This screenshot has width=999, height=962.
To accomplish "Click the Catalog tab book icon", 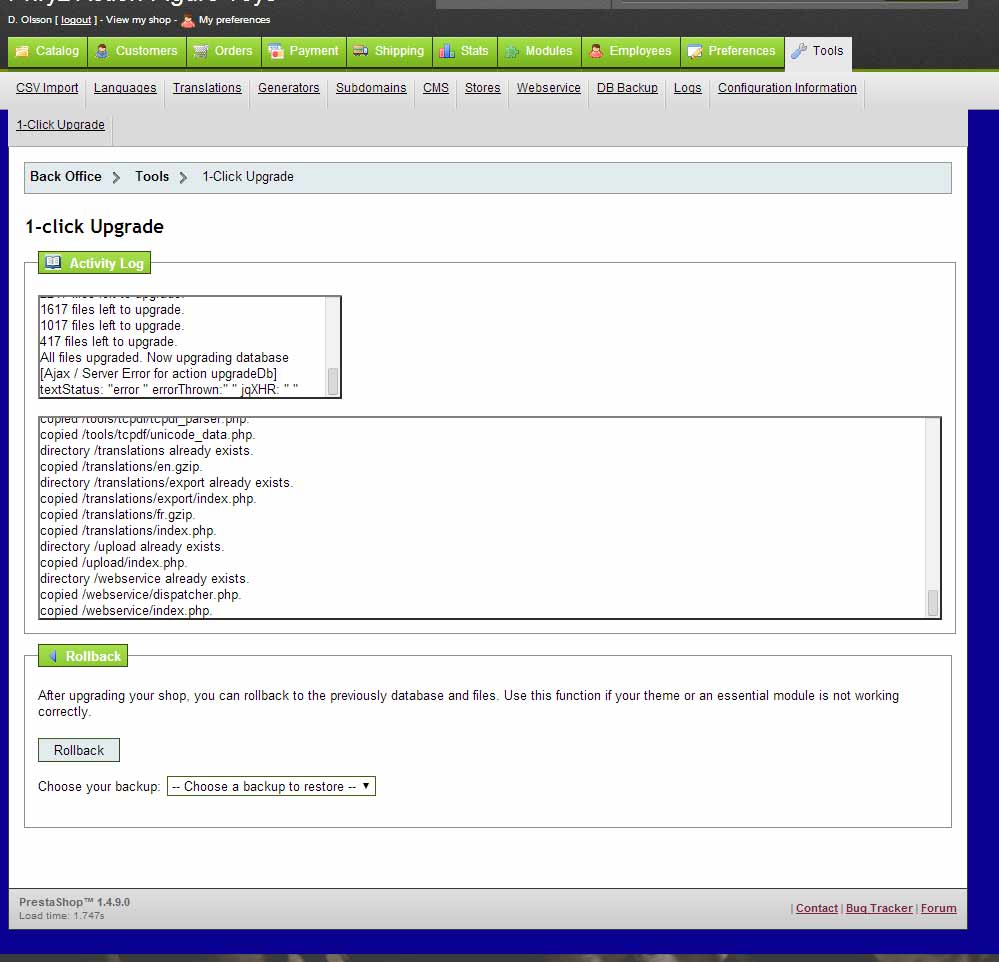I will (x=22, y=51).
